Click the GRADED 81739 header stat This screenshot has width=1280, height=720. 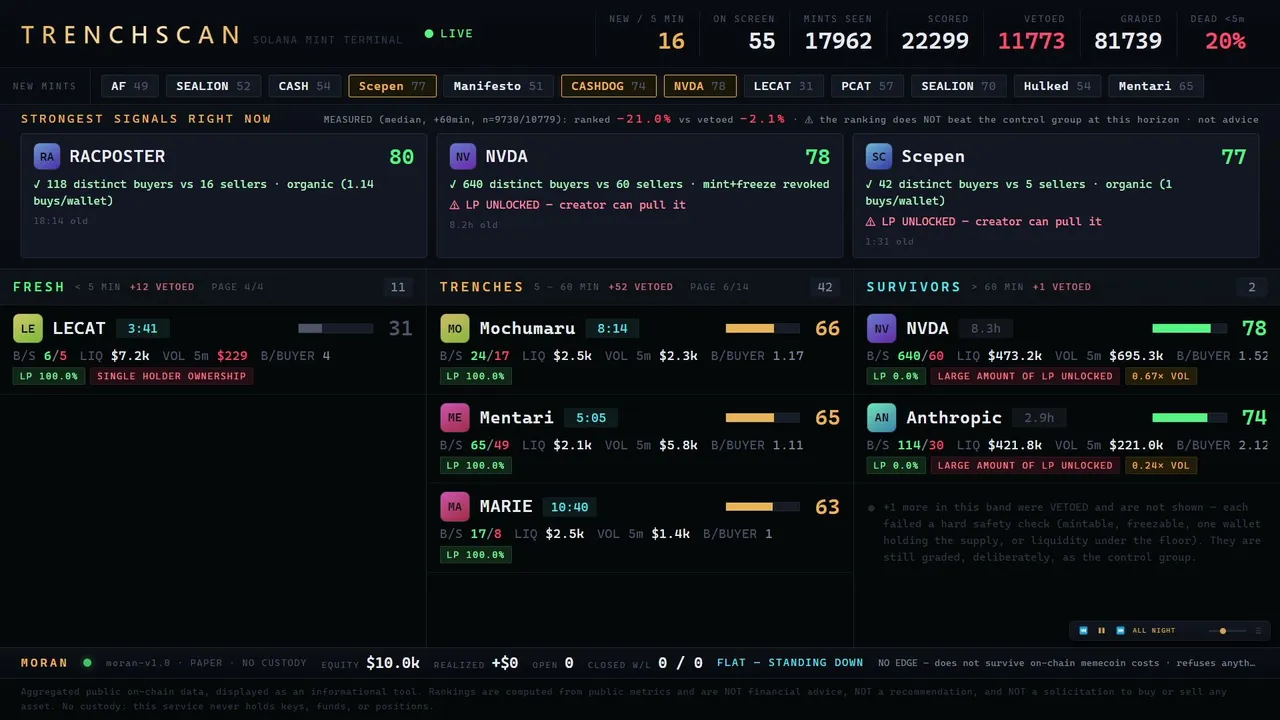point(1128,34)
